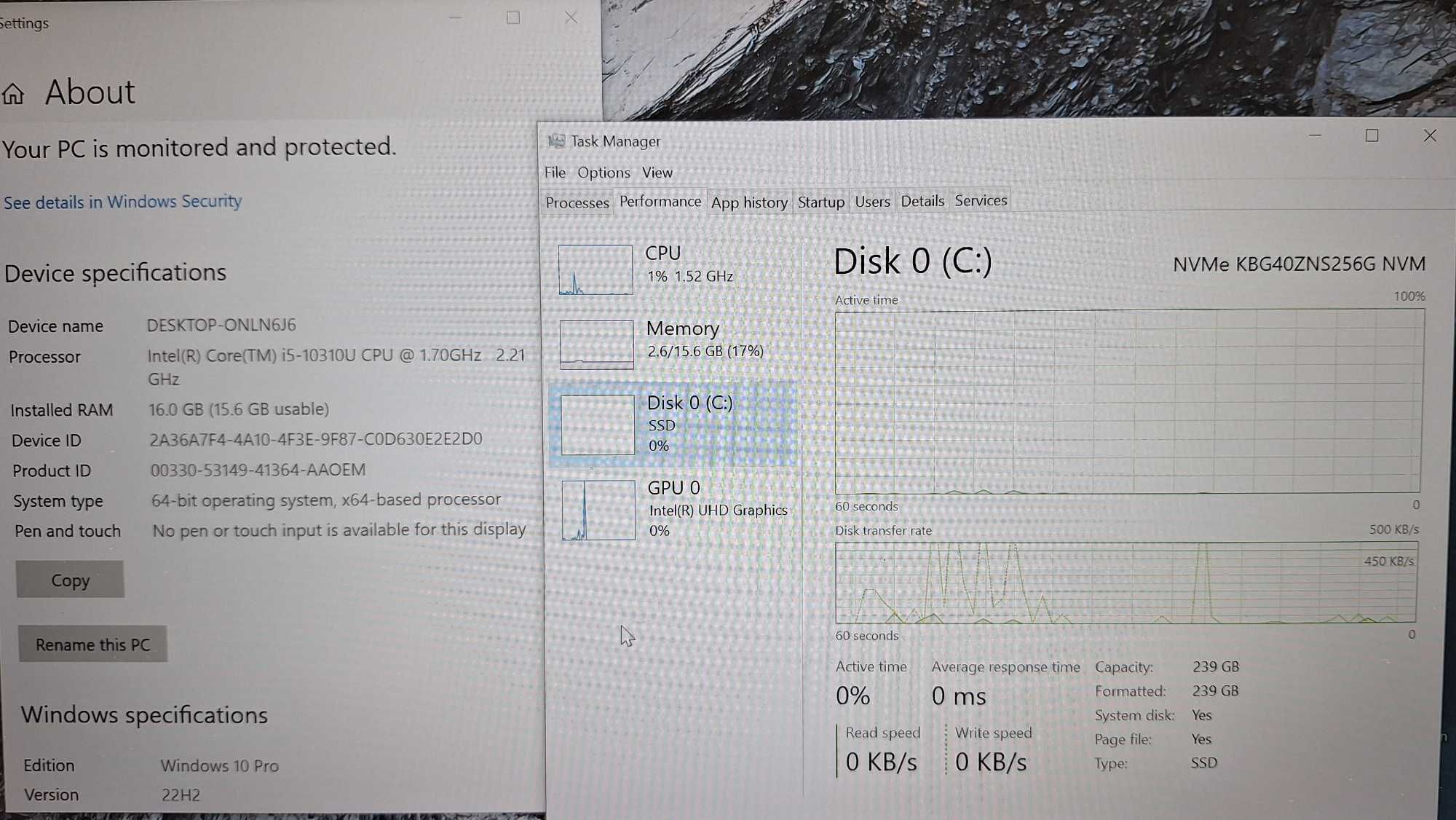Image resolution: width=1456 pixels, height=820 pixels.
Task: Click the Formatted value 239 GB
Action: 1215,690
